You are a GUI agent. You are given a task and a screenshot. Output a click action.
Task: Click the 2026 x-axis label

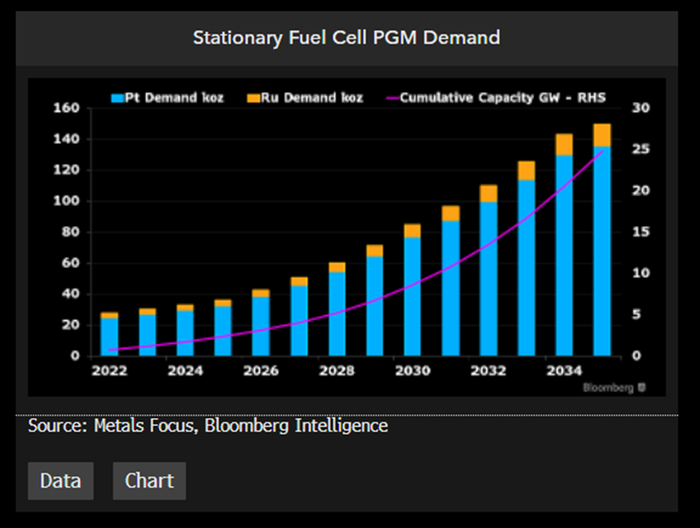click(261, 370)
